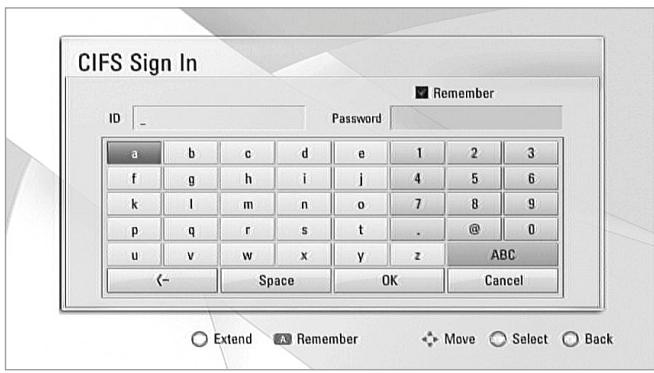The height and width of the screenshot is (373, 654).
Task: Switch keyboard to ABC uppercase mode
Action: pyautogui.click(x=503, y=255)
